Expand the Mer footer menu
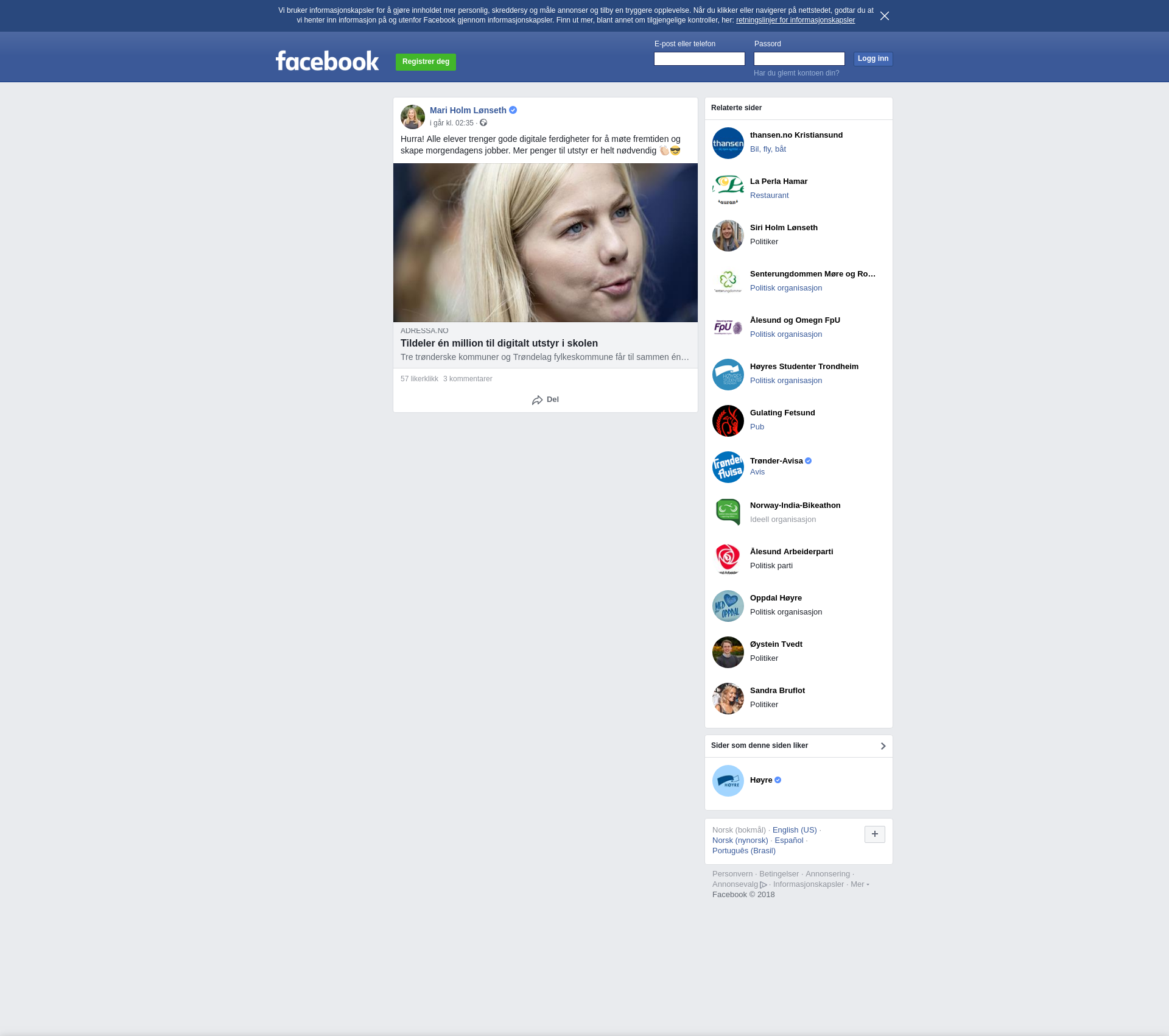This screenshot has width=1169, height=1036. point(859,884)
